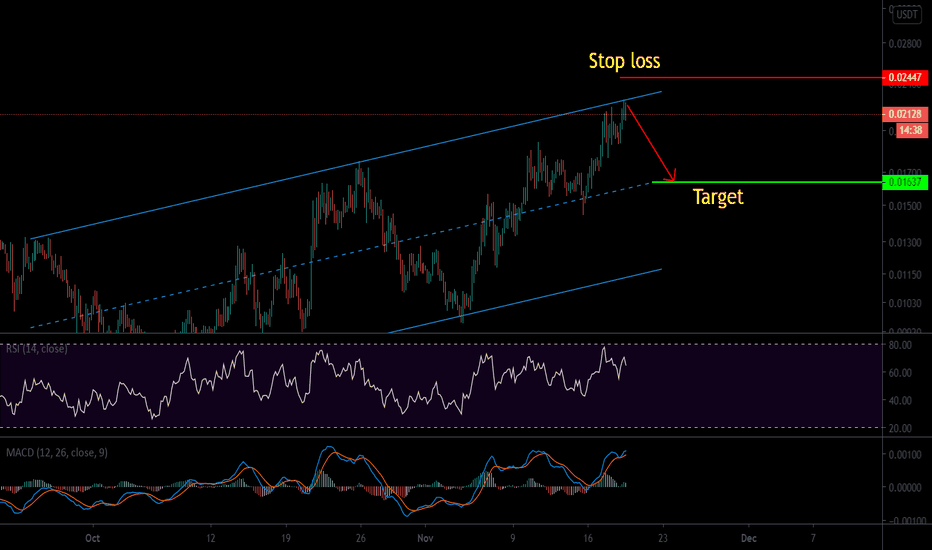Click '19' on the time axis
The height and width of the screenshot is (550, 932).
click(x=286, y=538)
